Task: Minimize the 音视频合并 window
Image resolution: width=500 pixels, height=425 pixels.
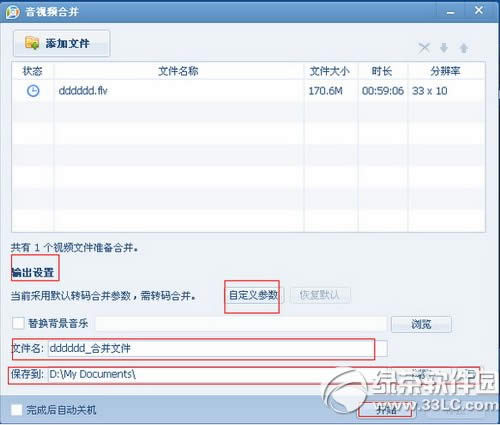Action: coord(451,11)
